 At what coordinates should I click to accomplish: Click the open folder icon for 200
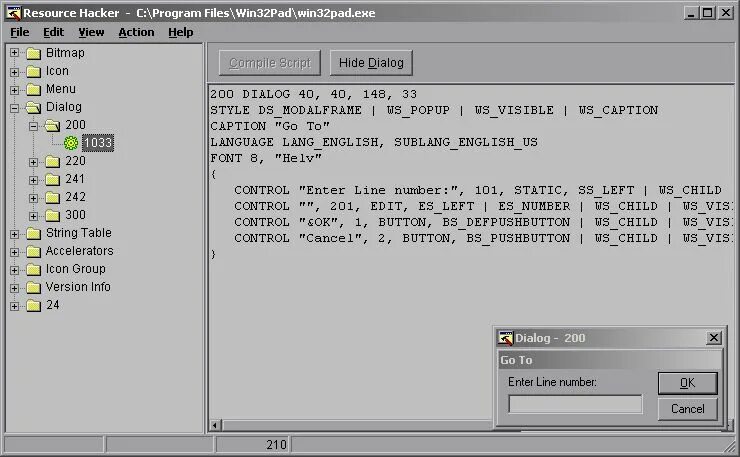tap(52, 125)
